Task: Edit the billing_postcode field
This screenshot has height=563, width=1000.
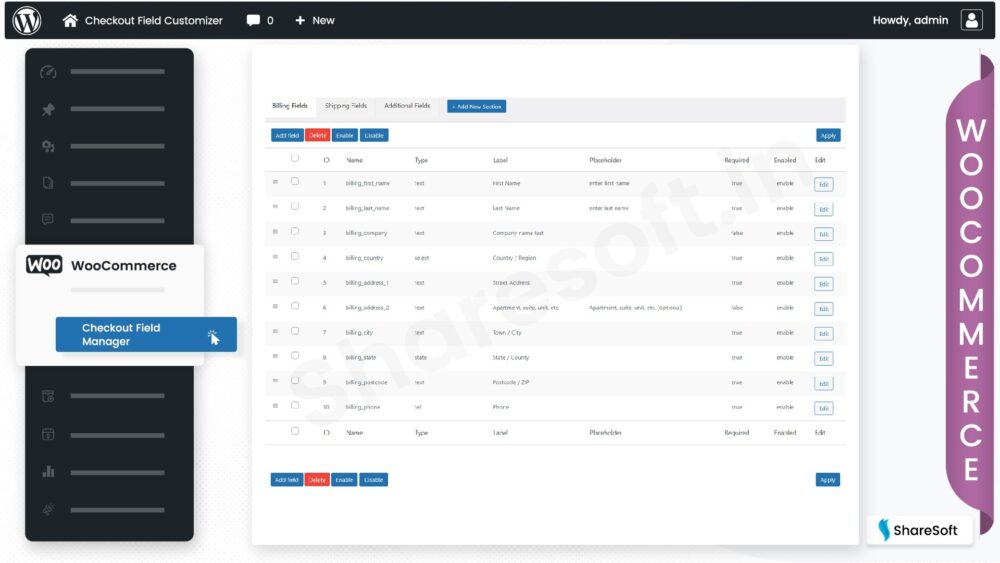Action: pyautogui.click(x=823, y=383)
